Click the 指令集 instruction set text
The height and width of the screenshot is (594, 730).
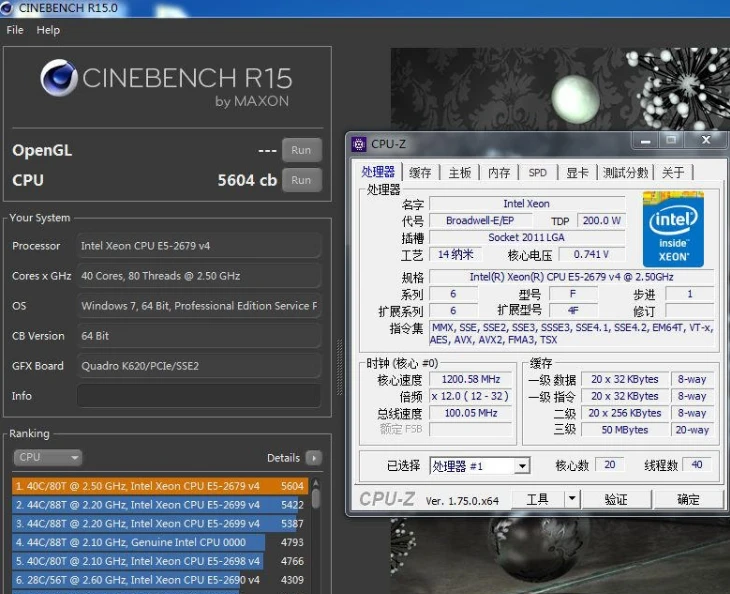tap(571, 333)
